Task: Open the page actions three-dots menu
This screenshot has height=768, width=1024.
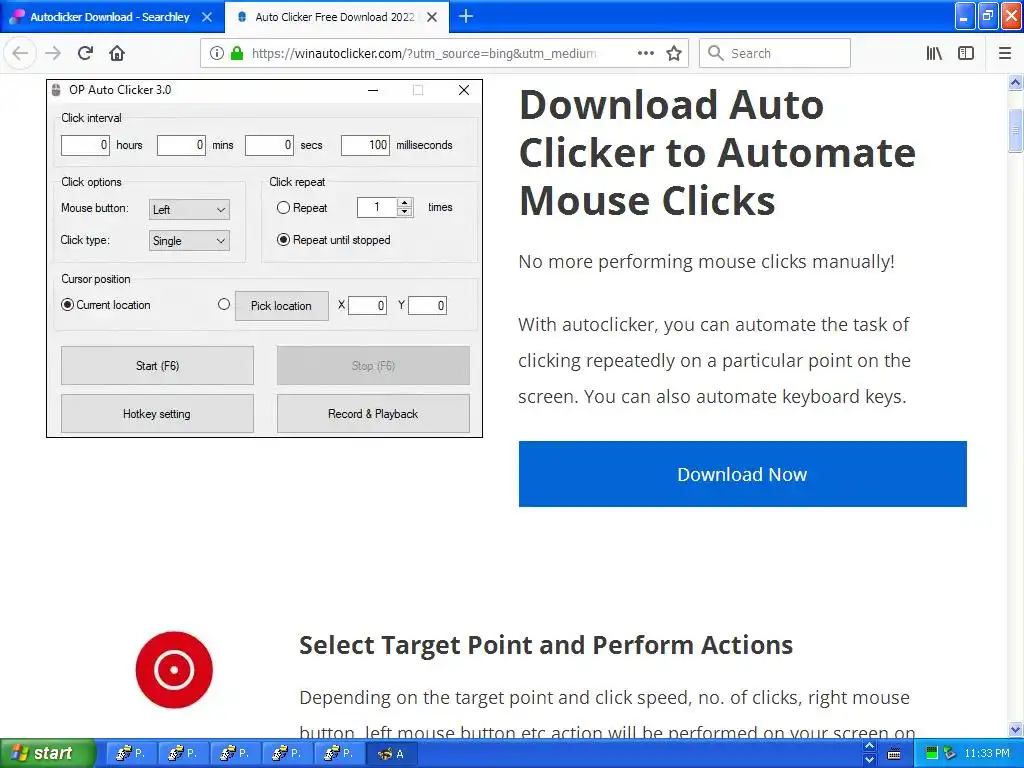Action: tap(645, 53)
